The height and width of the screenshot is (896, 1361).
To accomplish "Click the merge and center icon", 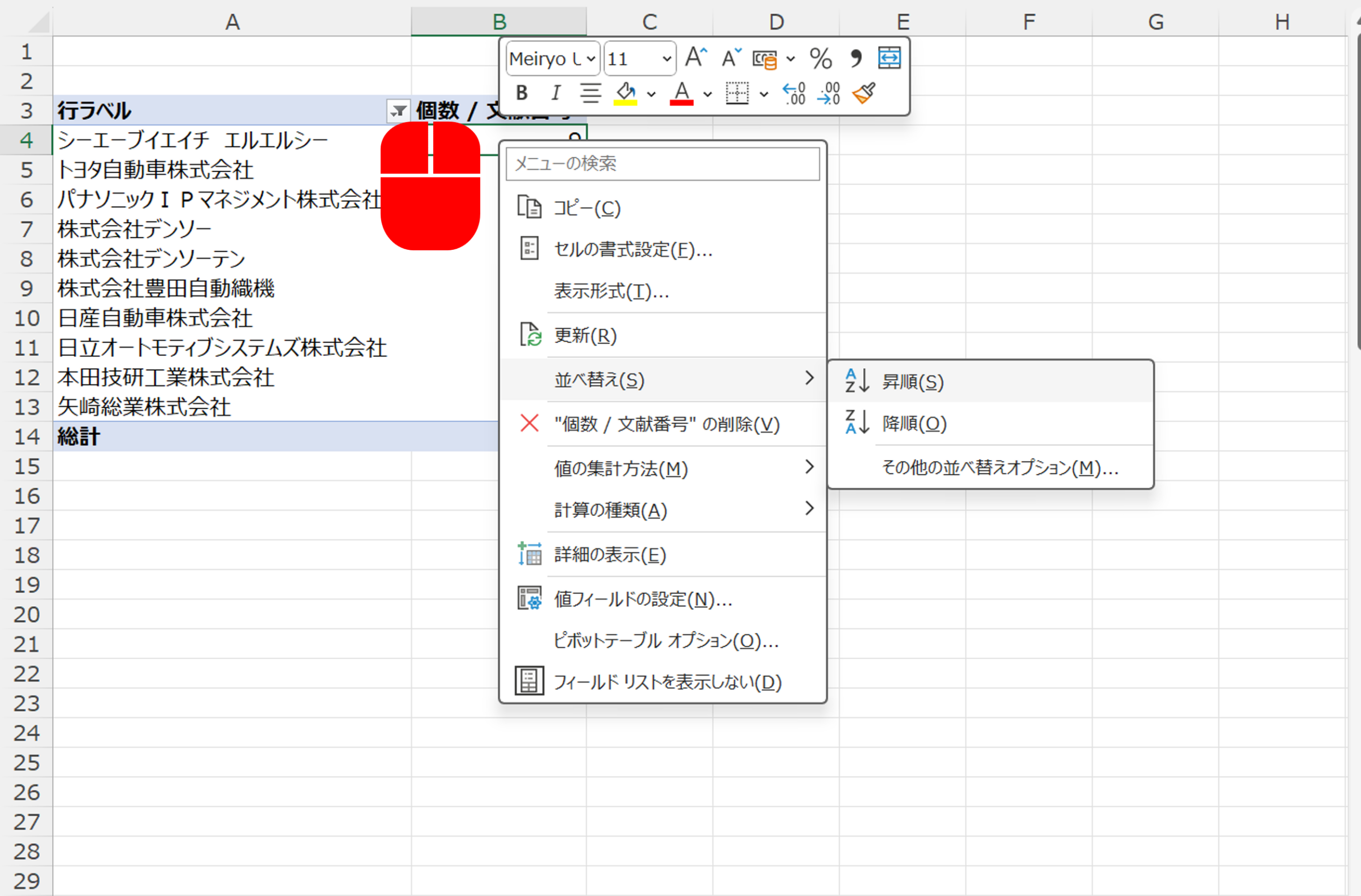I will [889, 58].
